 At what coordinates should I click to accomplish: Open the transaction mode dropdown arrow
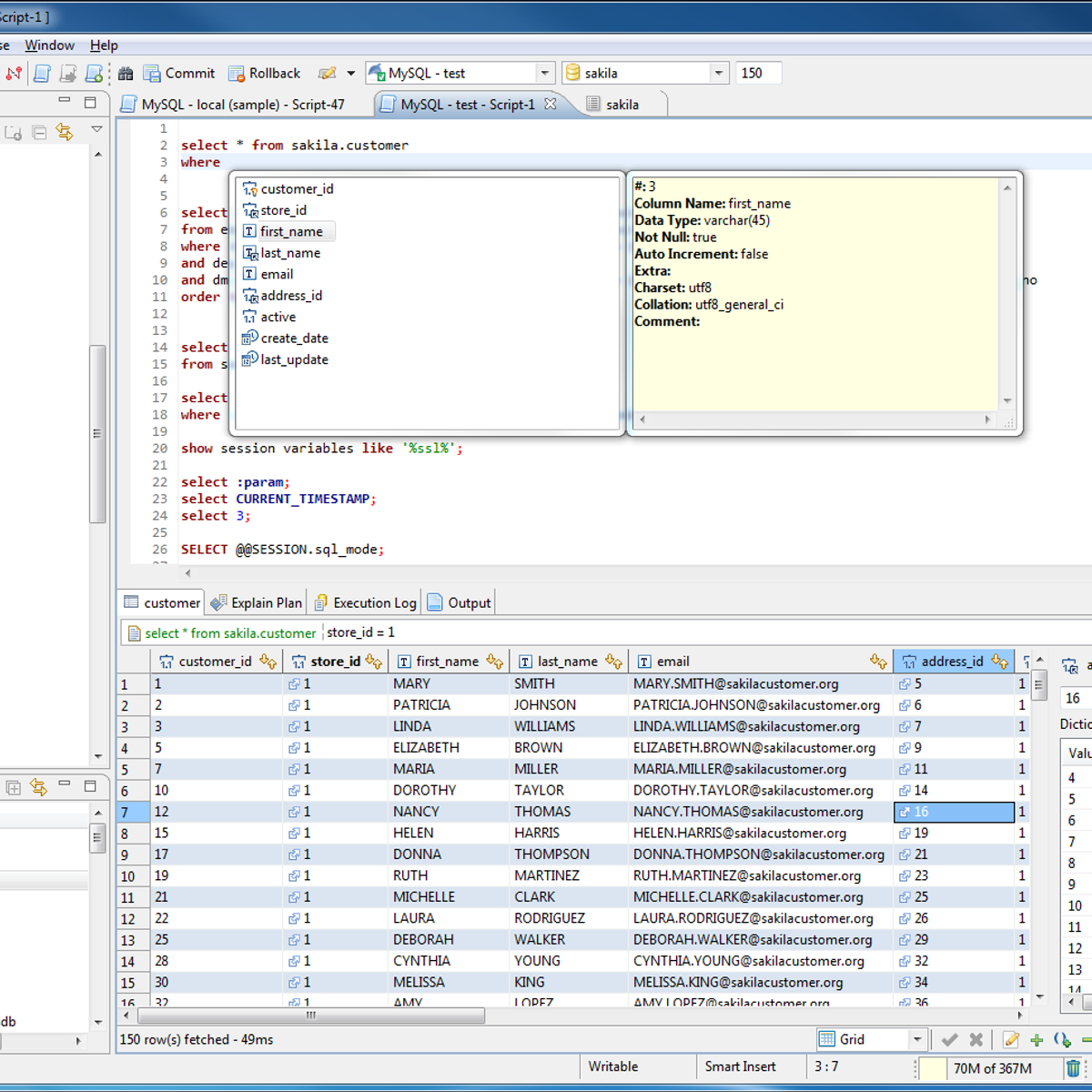point(350,74)
